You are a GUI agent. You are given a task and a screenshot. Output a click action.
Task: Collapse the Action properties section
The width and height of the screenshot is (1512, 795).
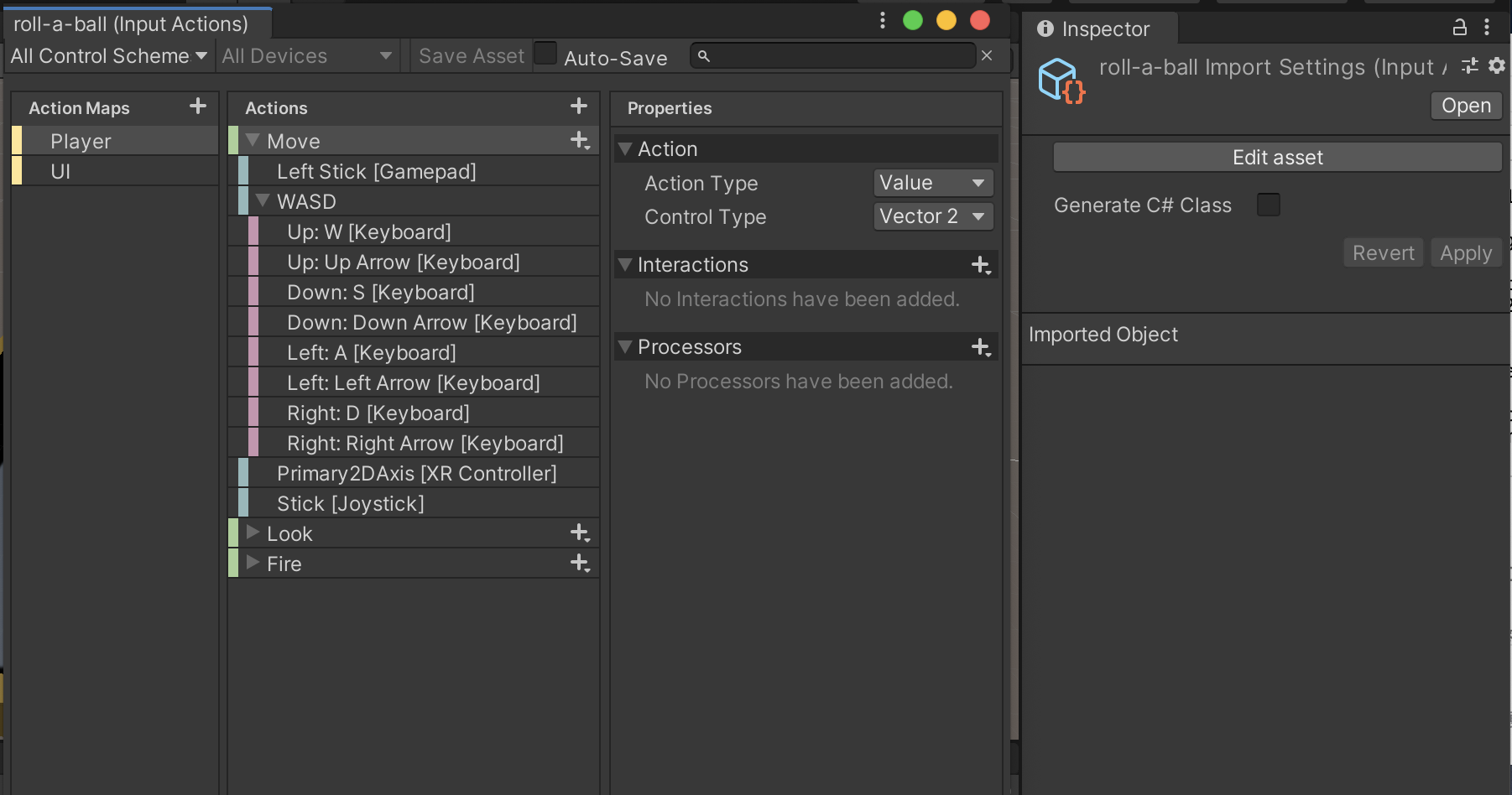pos(625,148)
